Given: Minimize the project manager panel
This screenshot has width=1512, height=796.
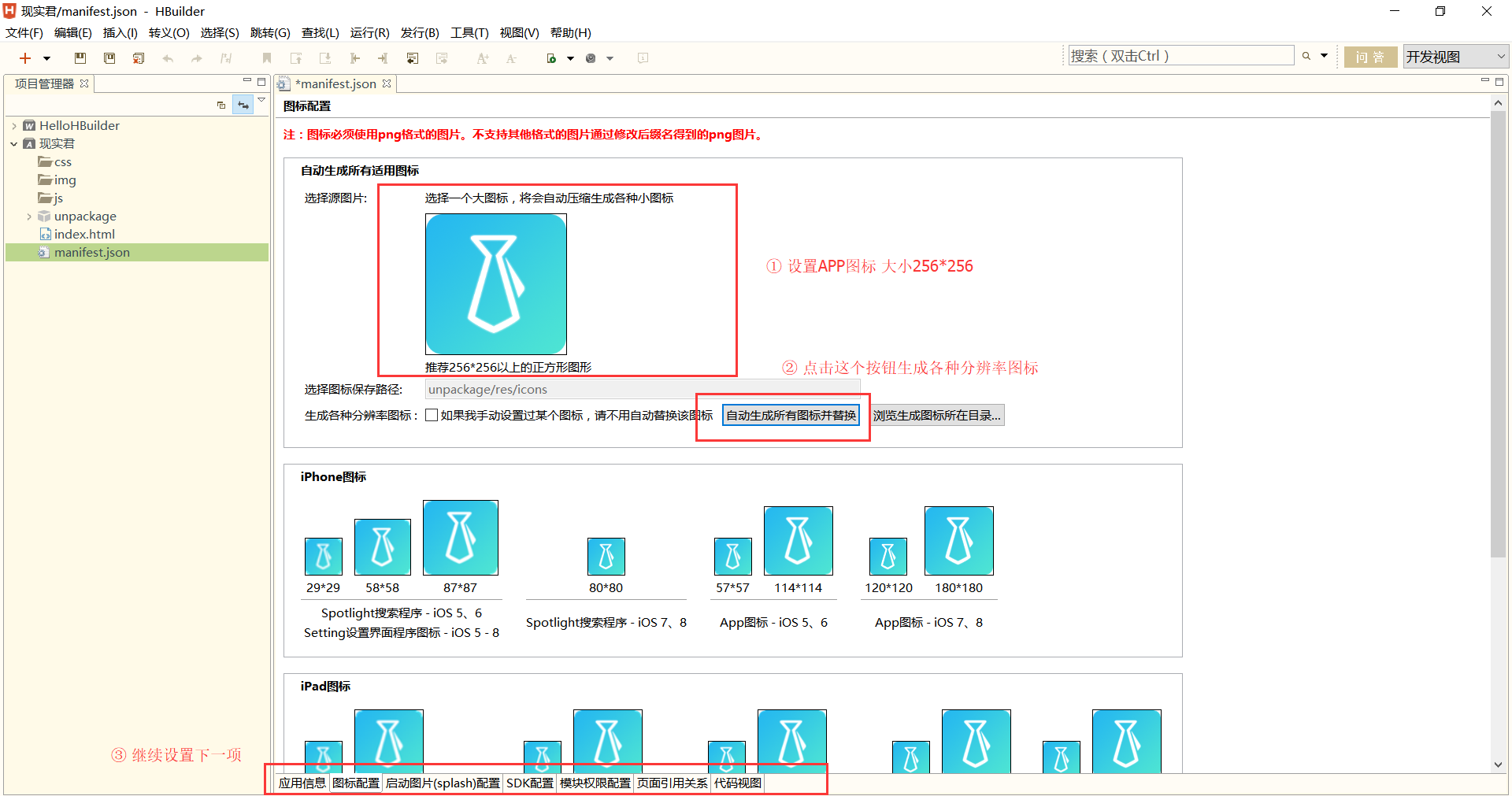Looking at the screenshot, I should click(x=247, y=81).
